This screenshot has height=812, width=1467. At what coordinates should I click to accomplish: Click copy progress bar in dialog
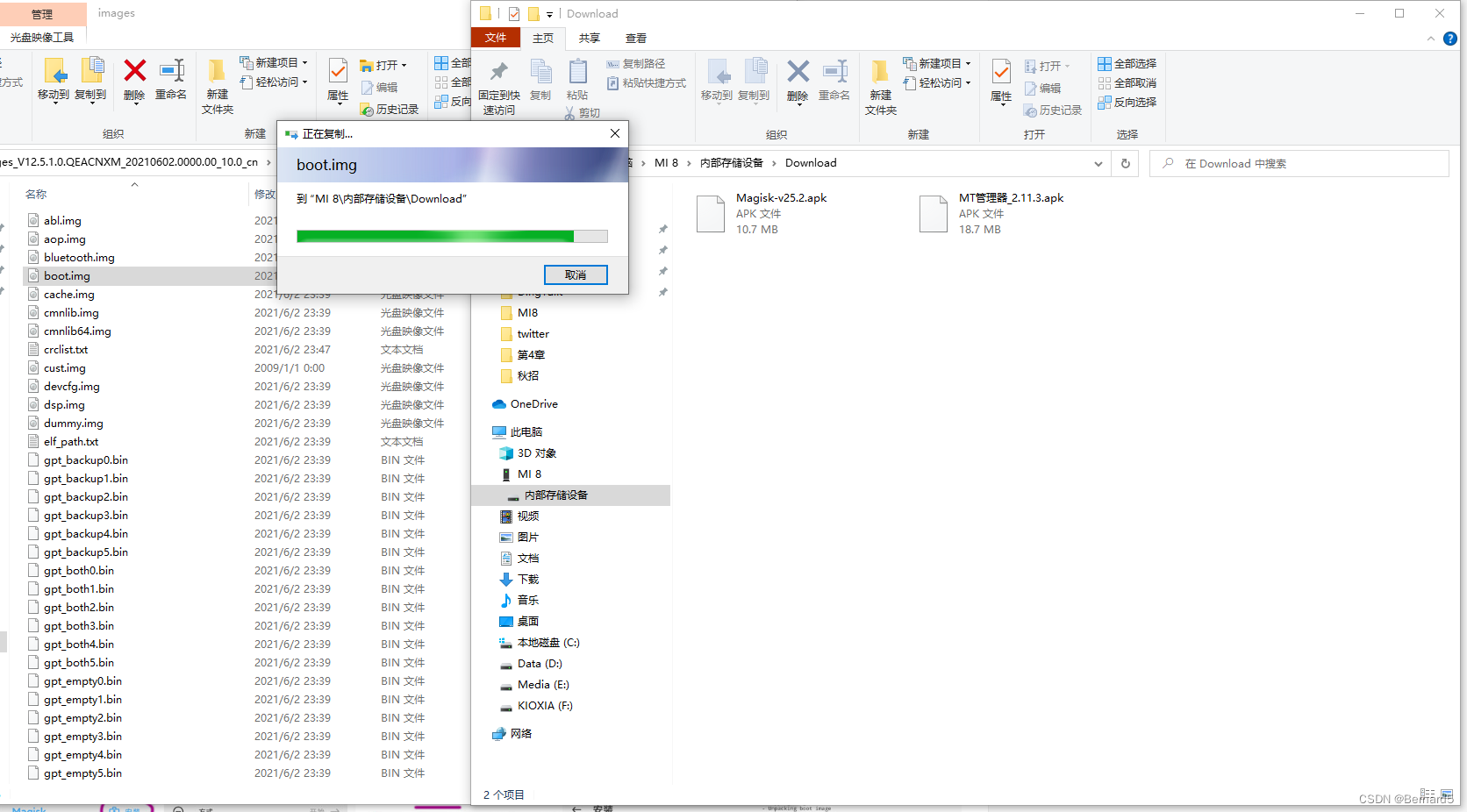452,236
